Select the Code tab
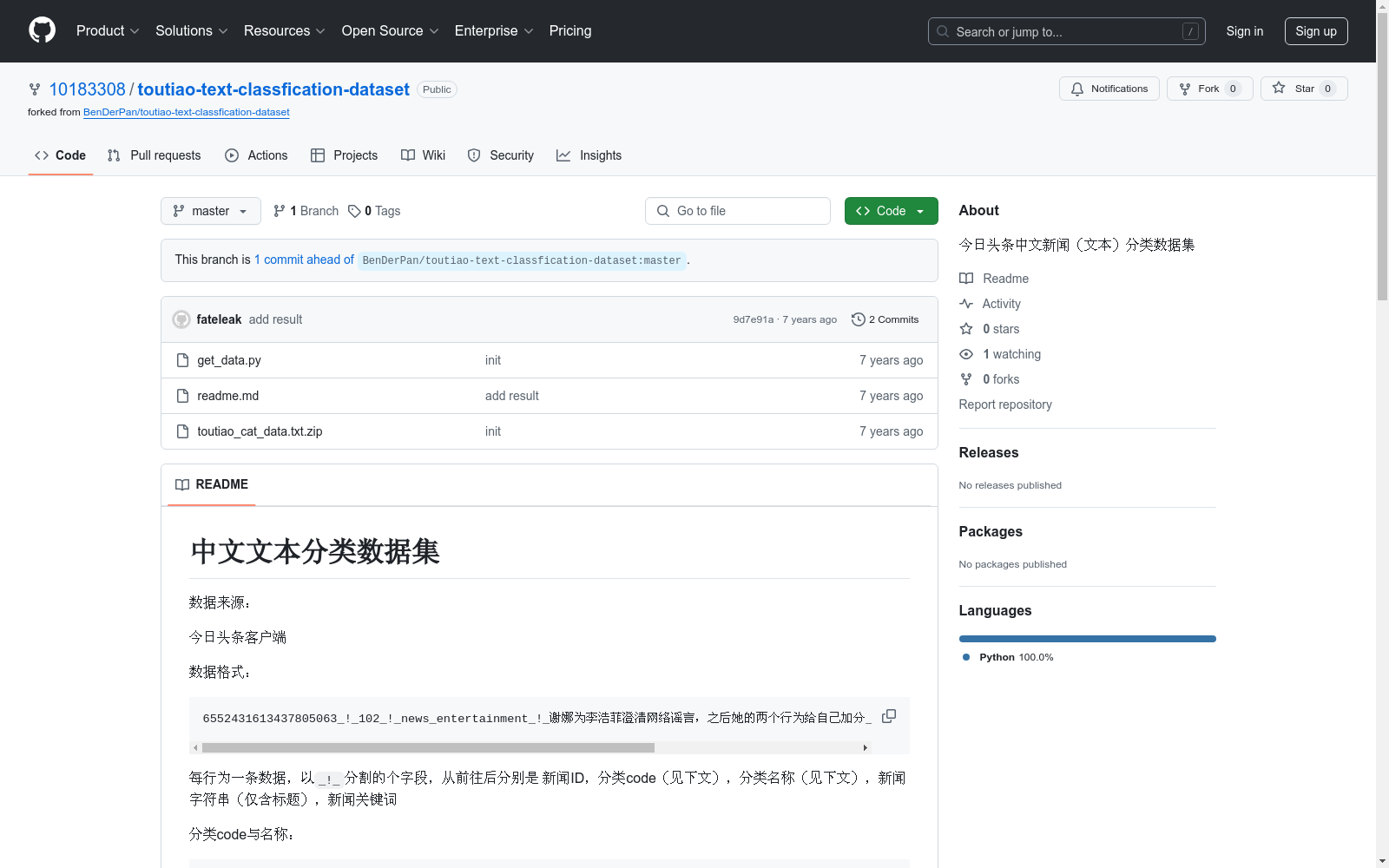This screenshot has width=1389, height=868. click(x=60, y=155)
